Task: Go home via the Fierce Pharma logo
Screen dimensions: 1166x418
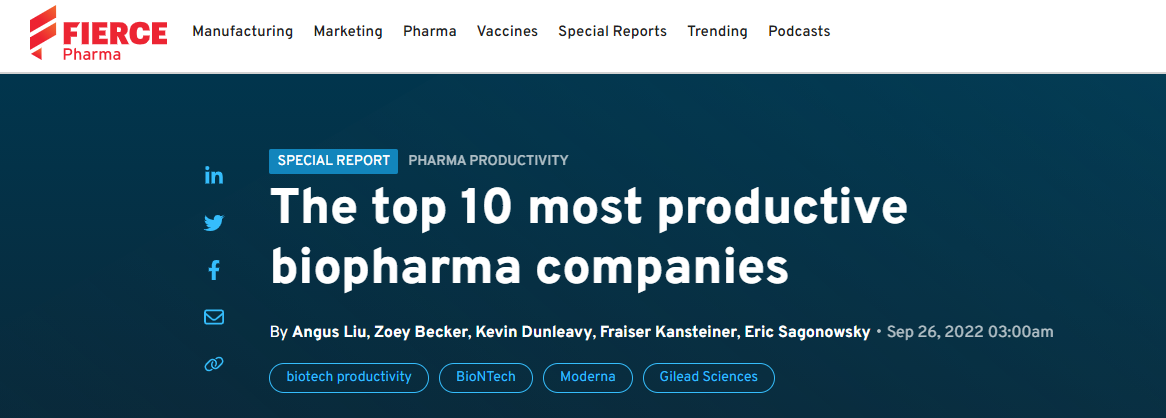Action: pyautogui.click(x=98, y=33)
